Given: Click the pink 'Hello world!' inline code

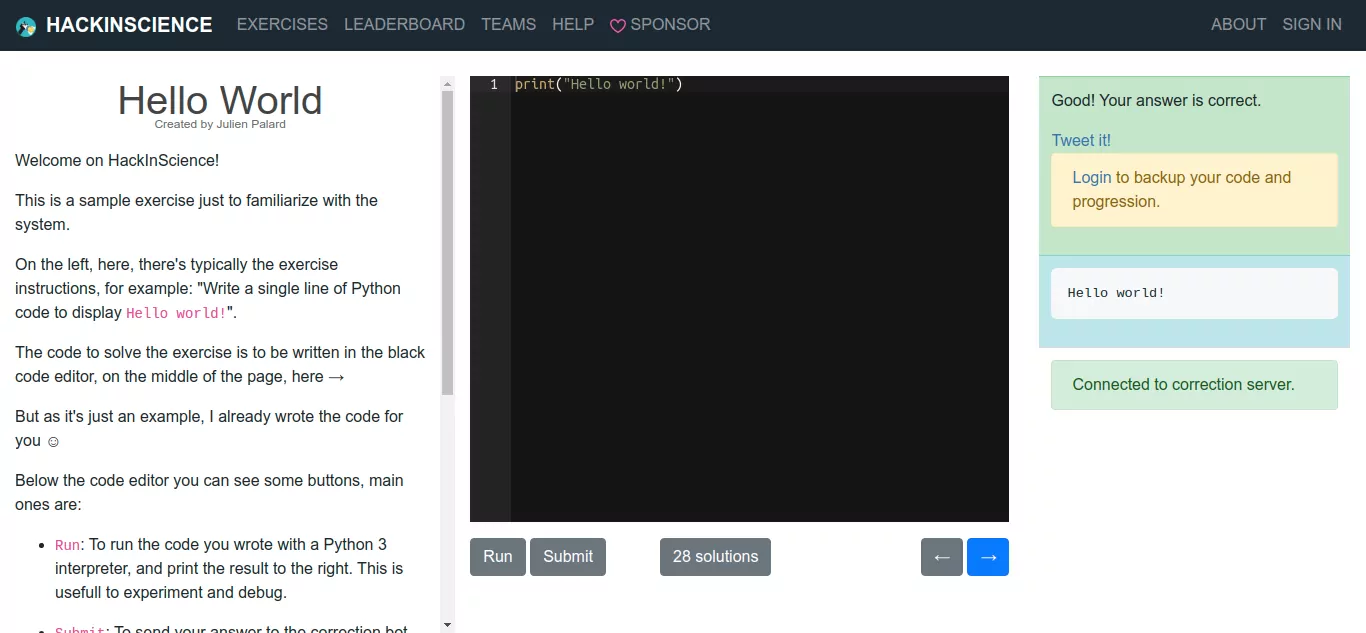Looking at the screenshot, I should click(x=176, y=314).
